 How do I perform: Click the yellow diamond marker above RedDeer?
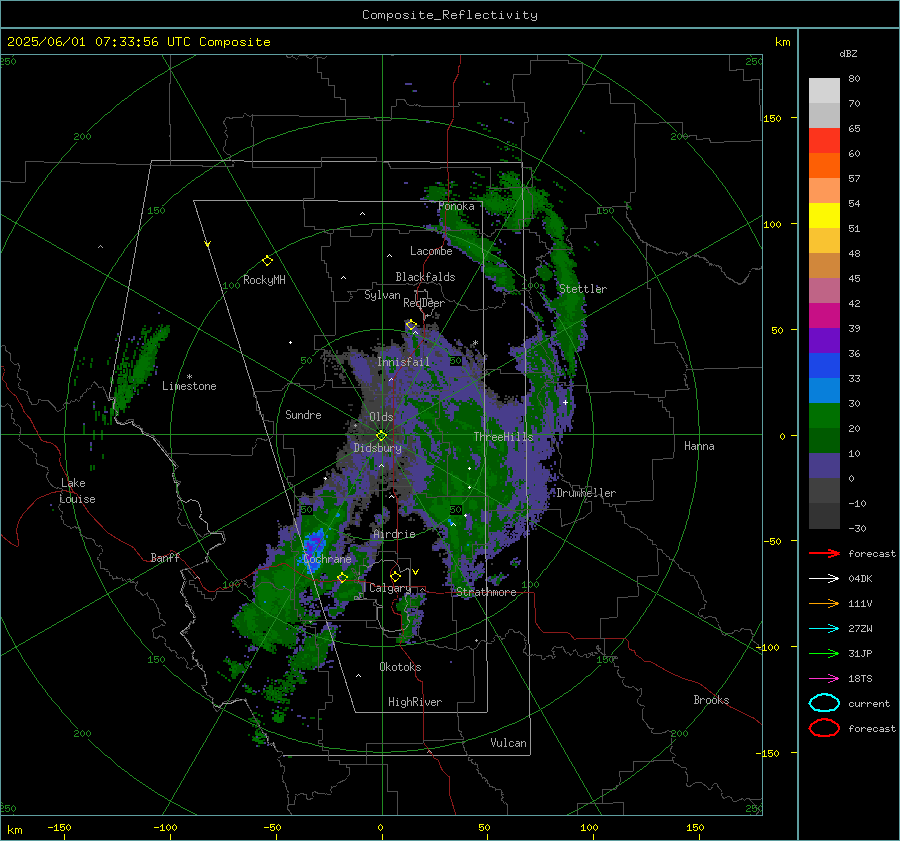pyautogui.click(x=411, y=325)
